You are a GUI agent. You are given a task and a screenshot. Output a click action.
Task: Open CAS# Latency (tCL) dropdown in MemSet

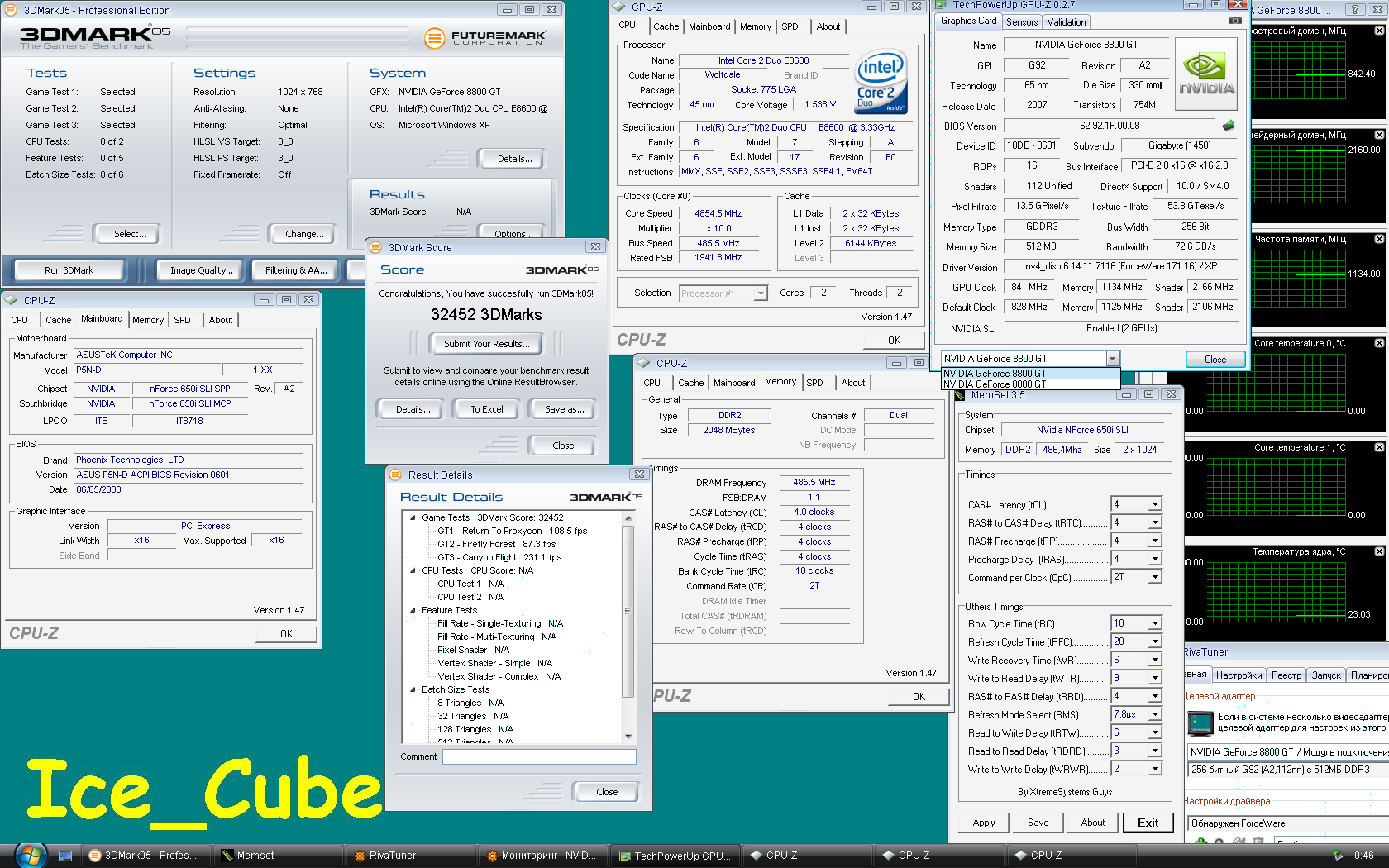(x=1155, y=504)
